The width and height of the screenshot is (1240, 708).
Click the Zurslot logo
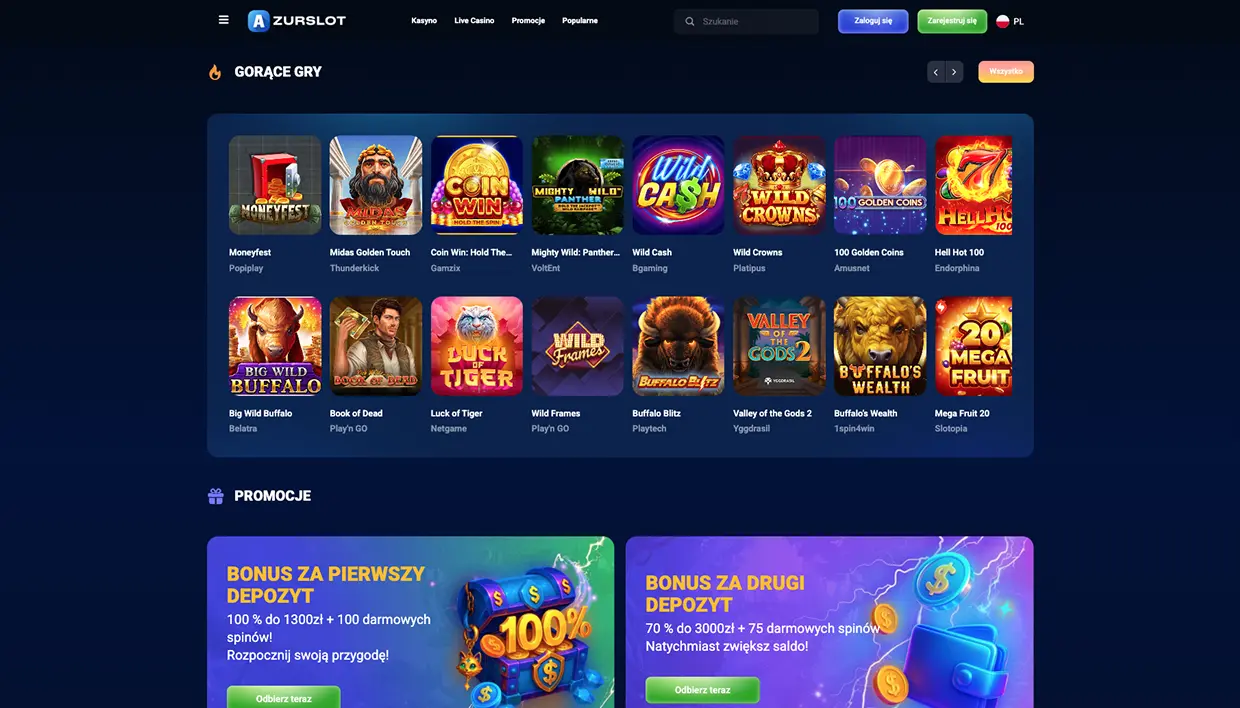[x=297, y=21]
